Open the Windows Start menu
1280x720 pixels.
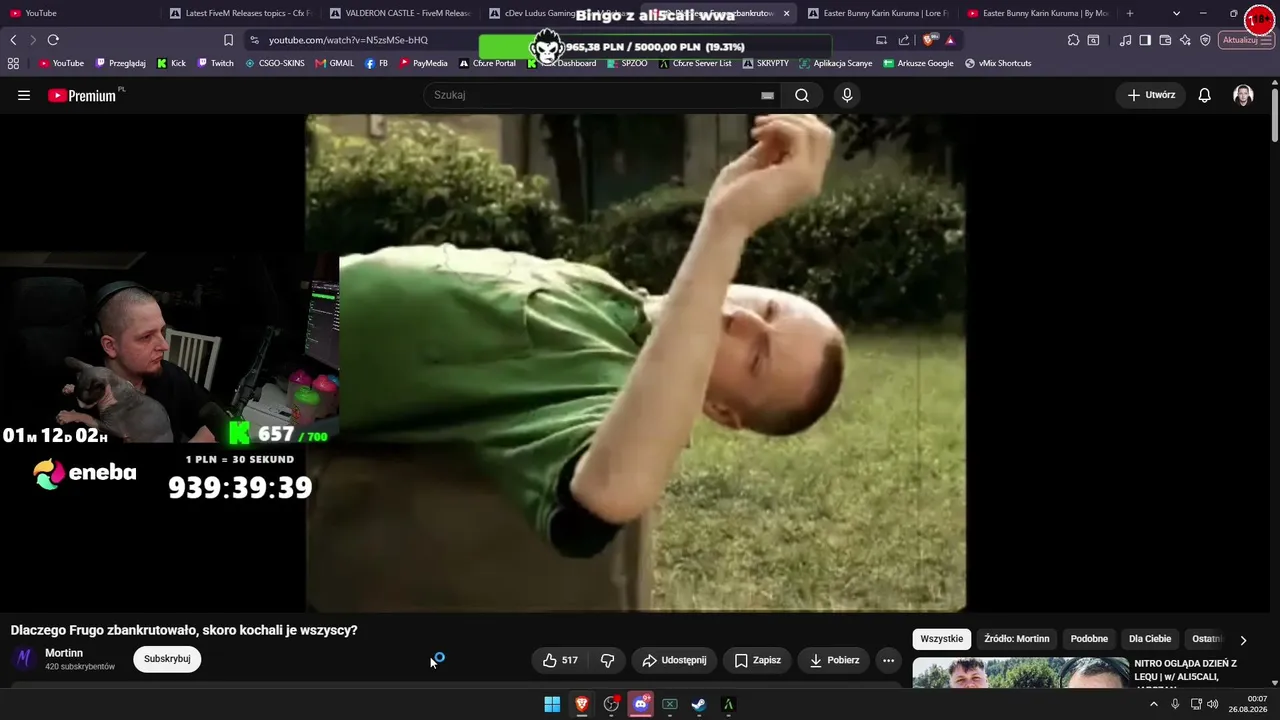click(552, 705)
